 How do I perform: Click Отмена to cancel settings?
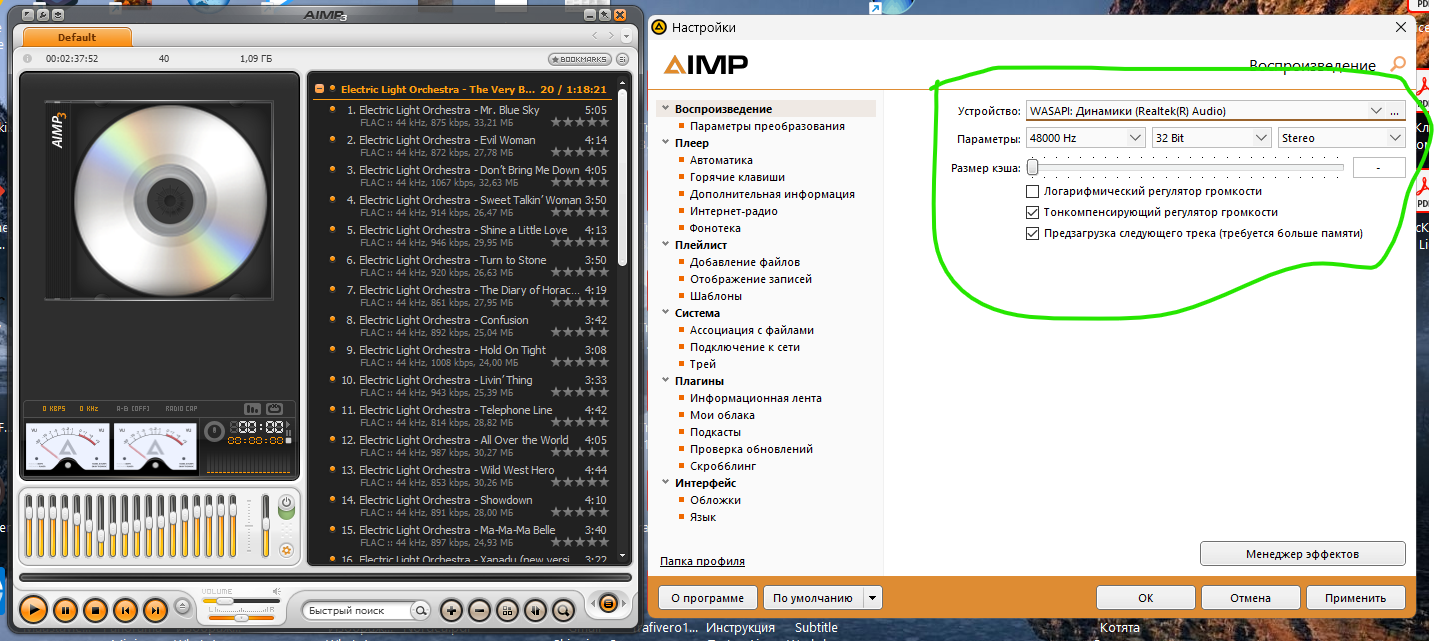pos(1250,598)
